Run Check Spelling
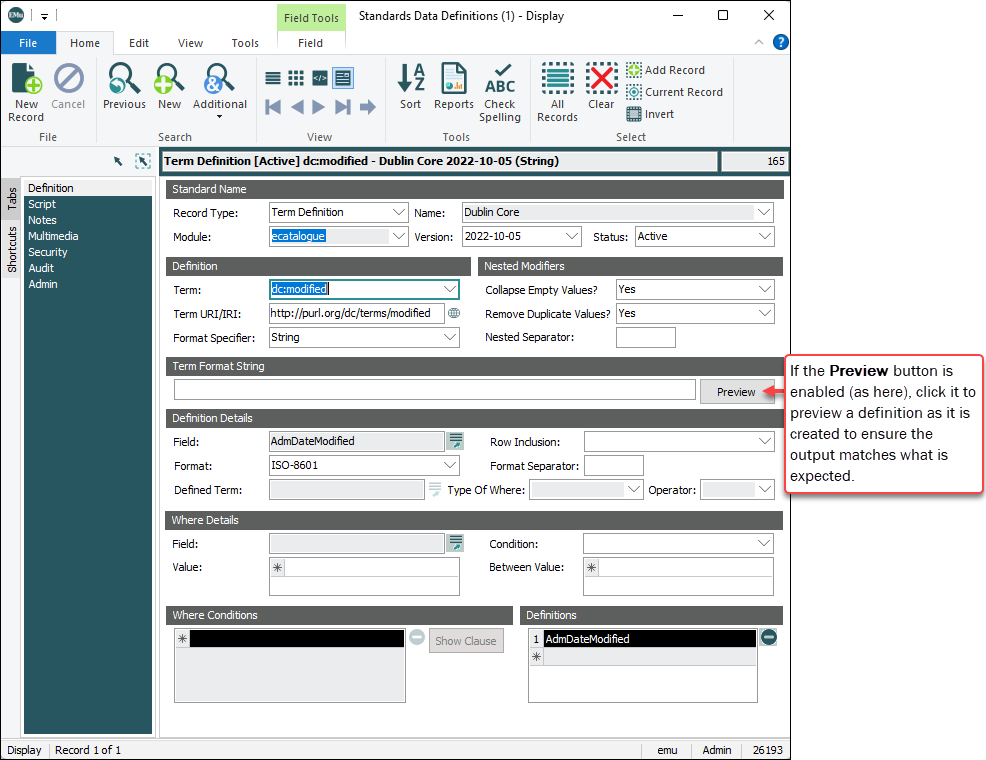986x760 pixels. pyautogui.click(x=500, y=92)
